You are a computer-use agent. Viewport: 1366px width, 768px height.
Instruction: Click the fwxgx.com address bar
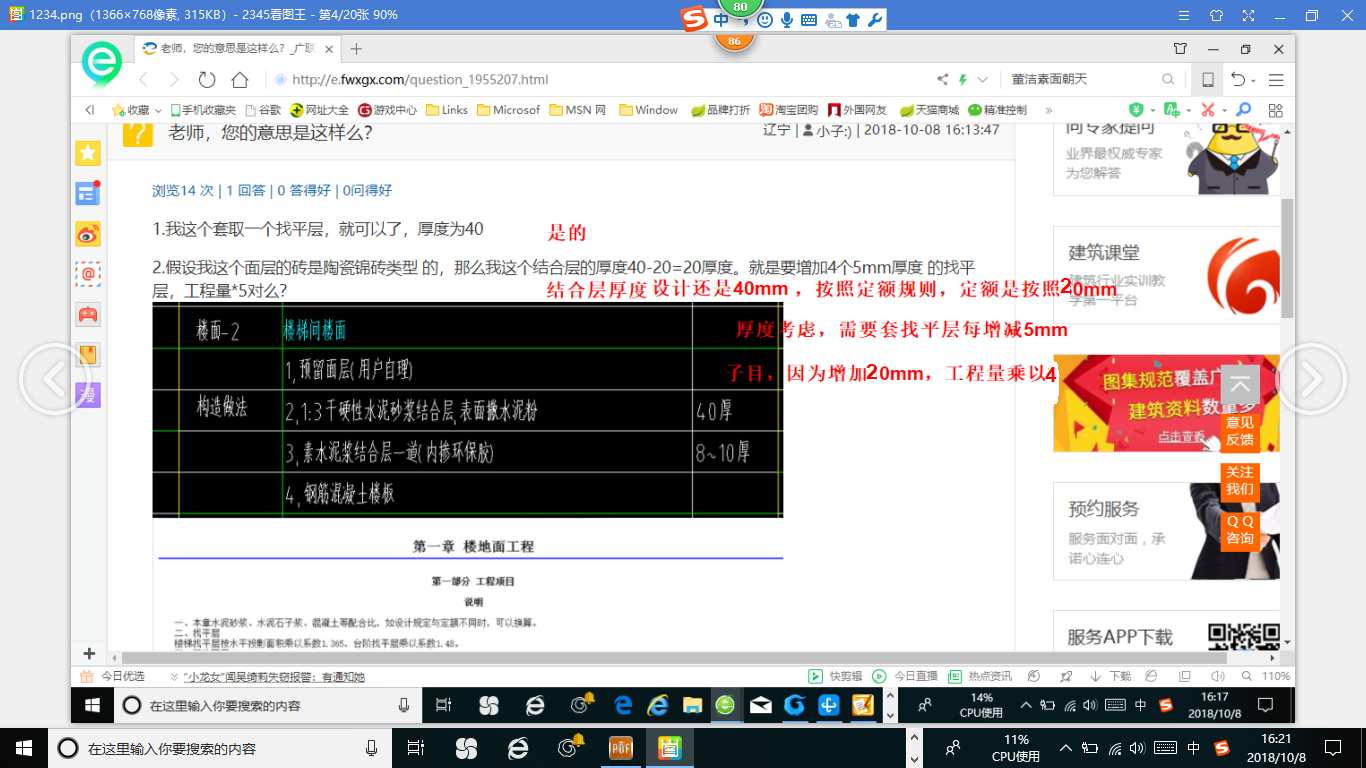point(600,80)
